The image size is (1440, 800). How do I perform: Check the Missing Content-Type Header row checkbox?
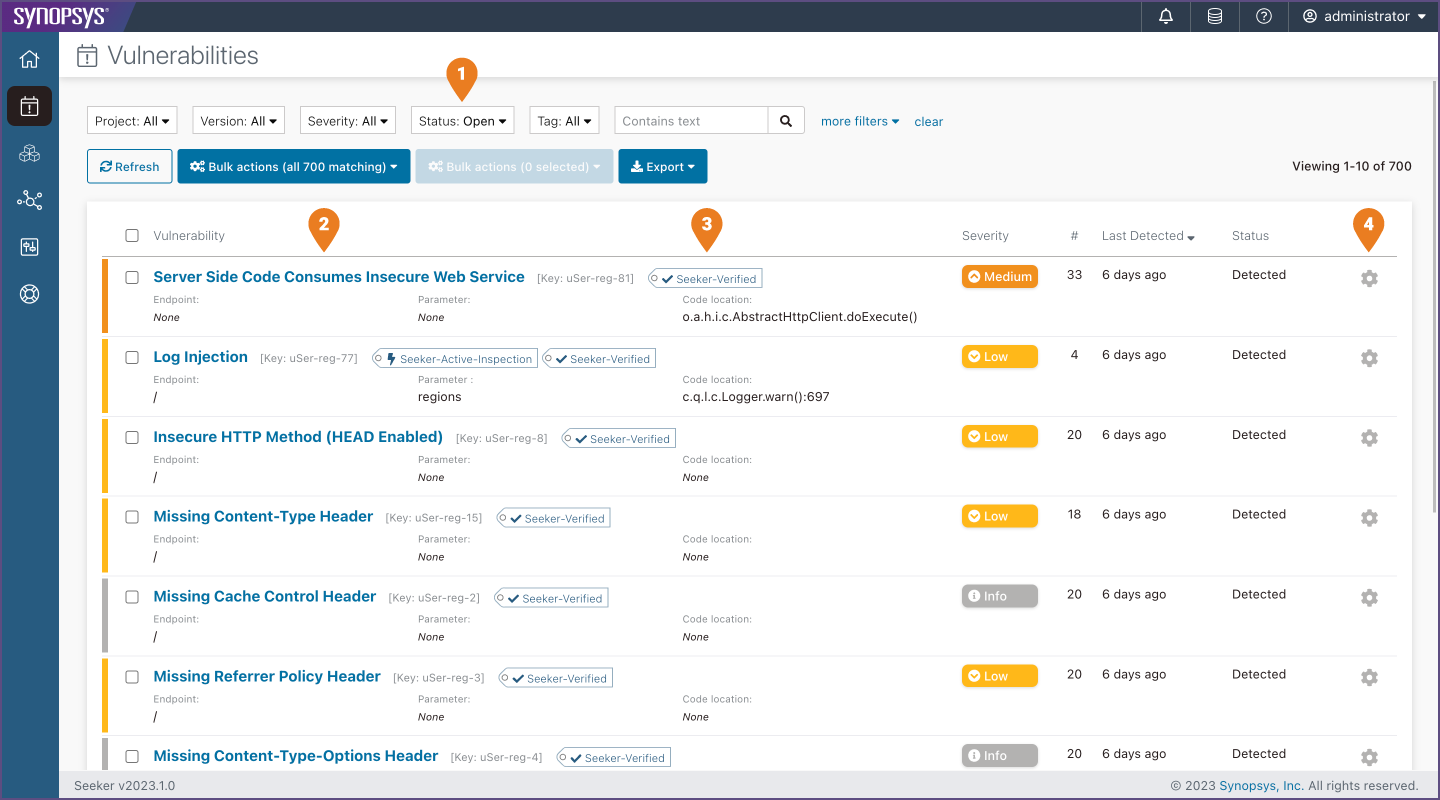click(x=132, y=517)
